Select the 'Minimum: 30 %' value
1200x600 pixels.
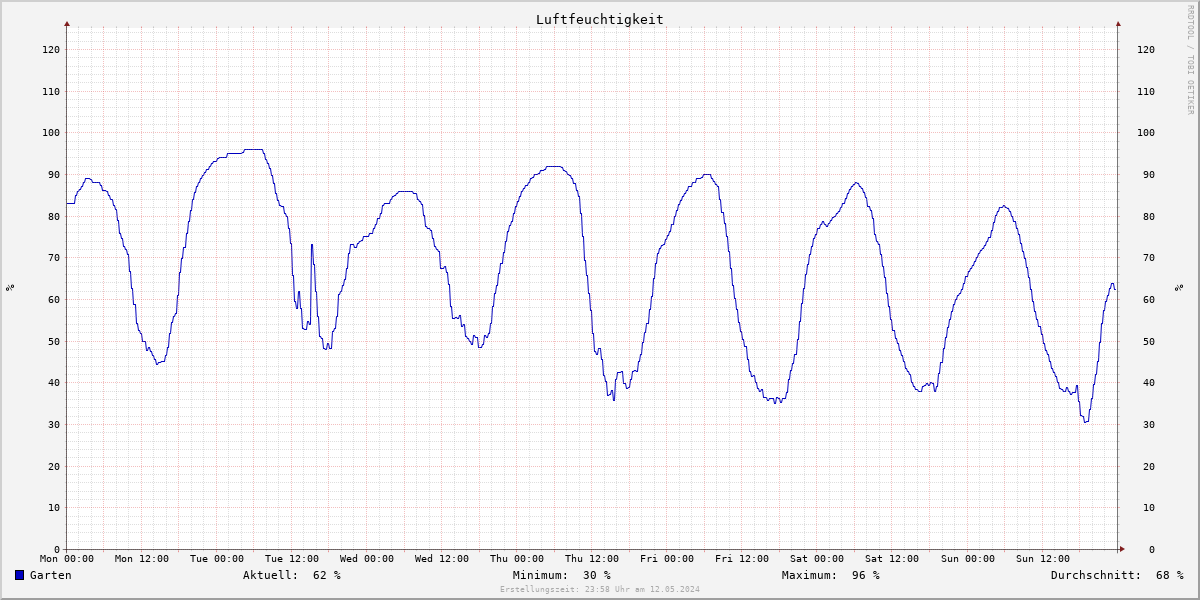point(561,575)
